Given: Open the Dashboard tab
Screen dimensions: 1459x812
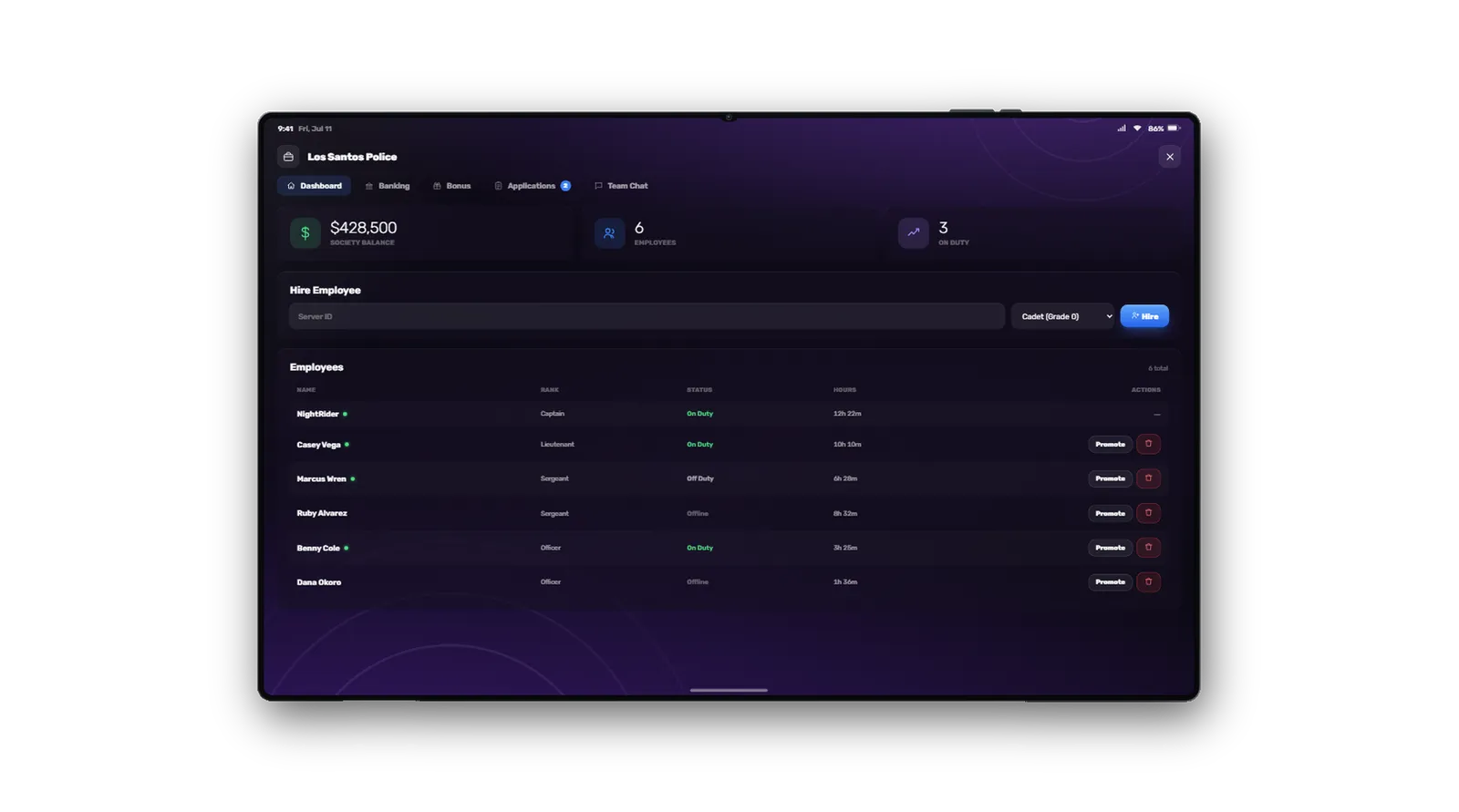Looking at the screenshot, I should 315,186.
